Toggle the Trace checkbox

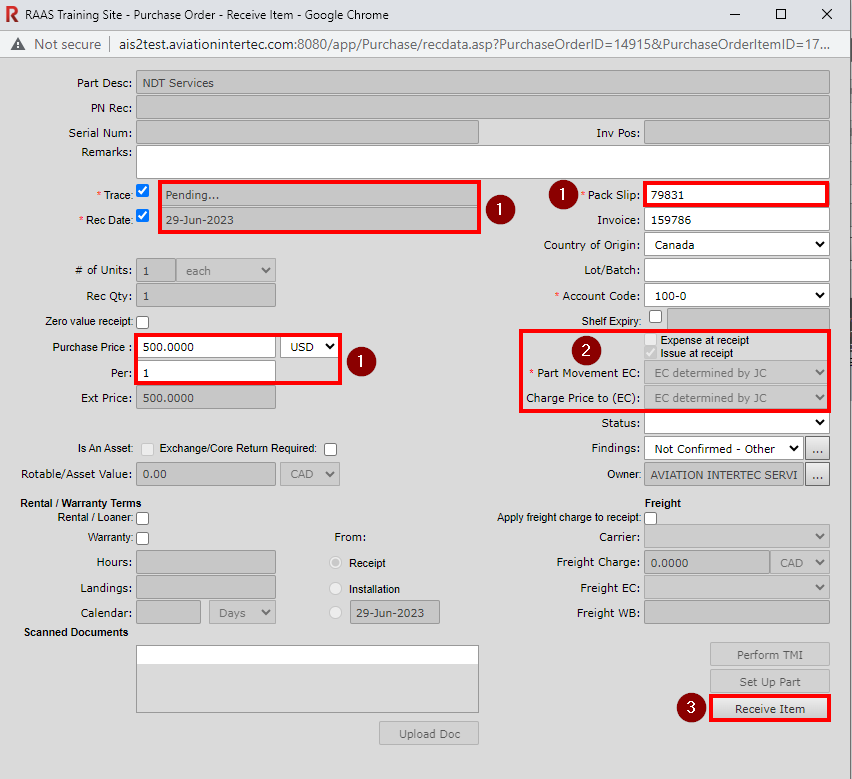pyautogui.click(x=142, y=191)
